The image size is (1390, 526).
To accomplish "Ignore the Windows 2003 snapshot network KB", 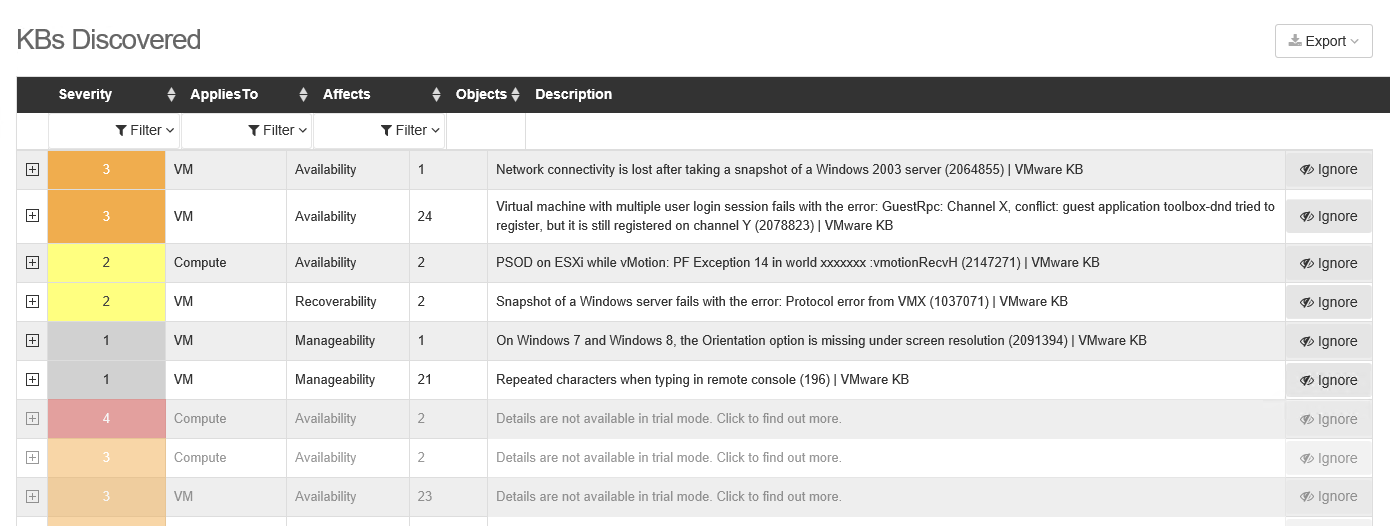I will (1328, 170).
